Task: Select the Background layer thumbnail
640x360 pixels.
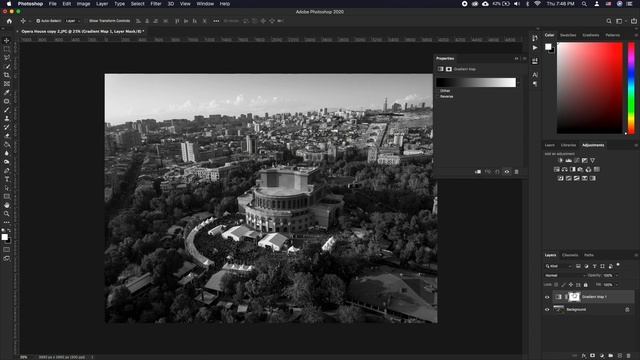Action: [x=558, y=309]
